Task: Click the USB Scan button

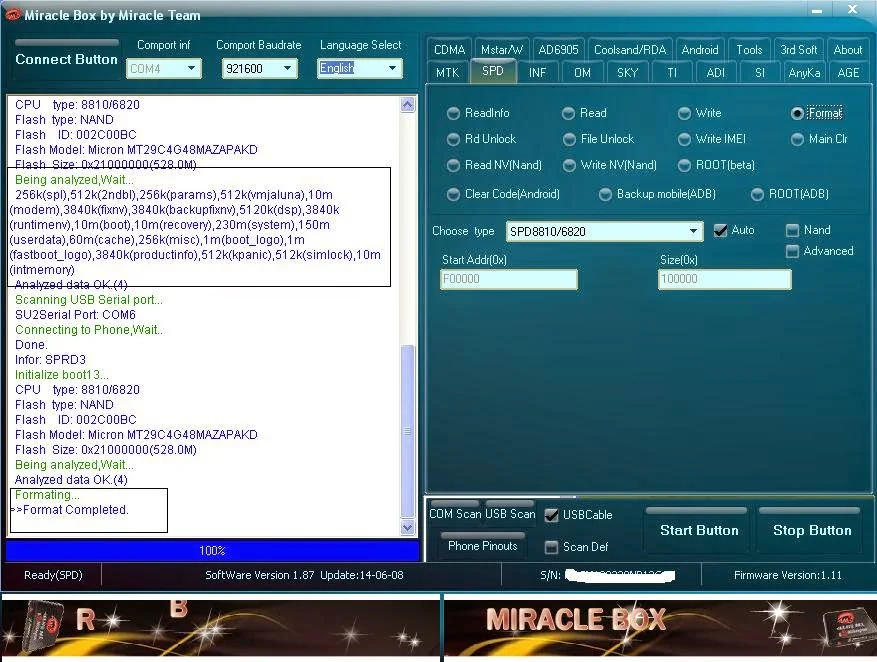Action: pyautogui.click(x=510, y=513)
